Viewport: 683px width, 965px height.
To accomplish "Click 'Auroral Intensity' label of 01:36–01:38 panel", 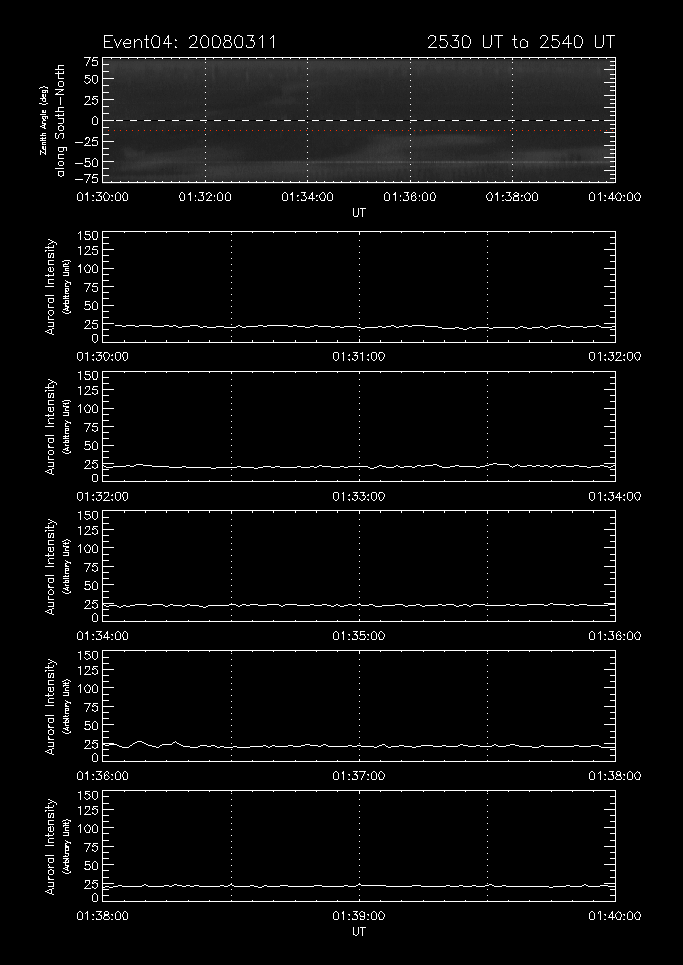I will point(51,706).
